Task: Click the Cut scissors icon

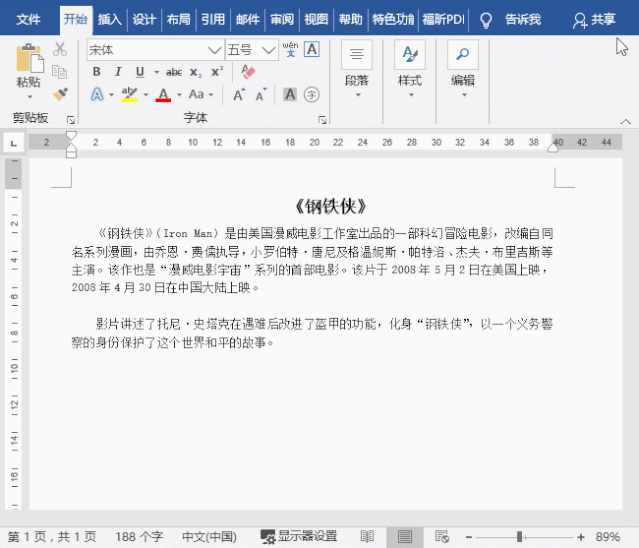Action: 60,49
